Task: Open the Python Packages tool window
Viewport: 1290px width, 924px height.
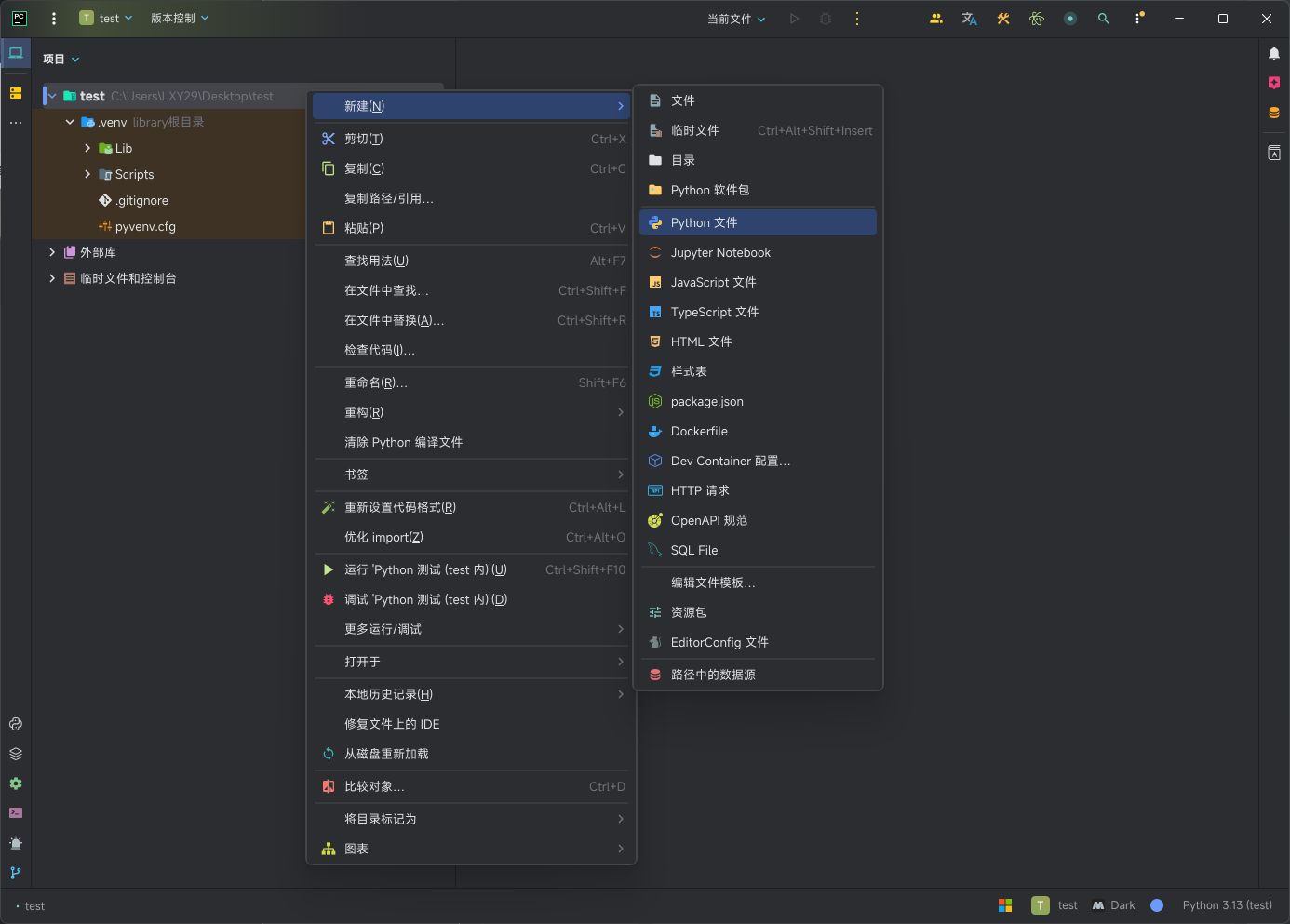Action: click(x=16, y=754)
